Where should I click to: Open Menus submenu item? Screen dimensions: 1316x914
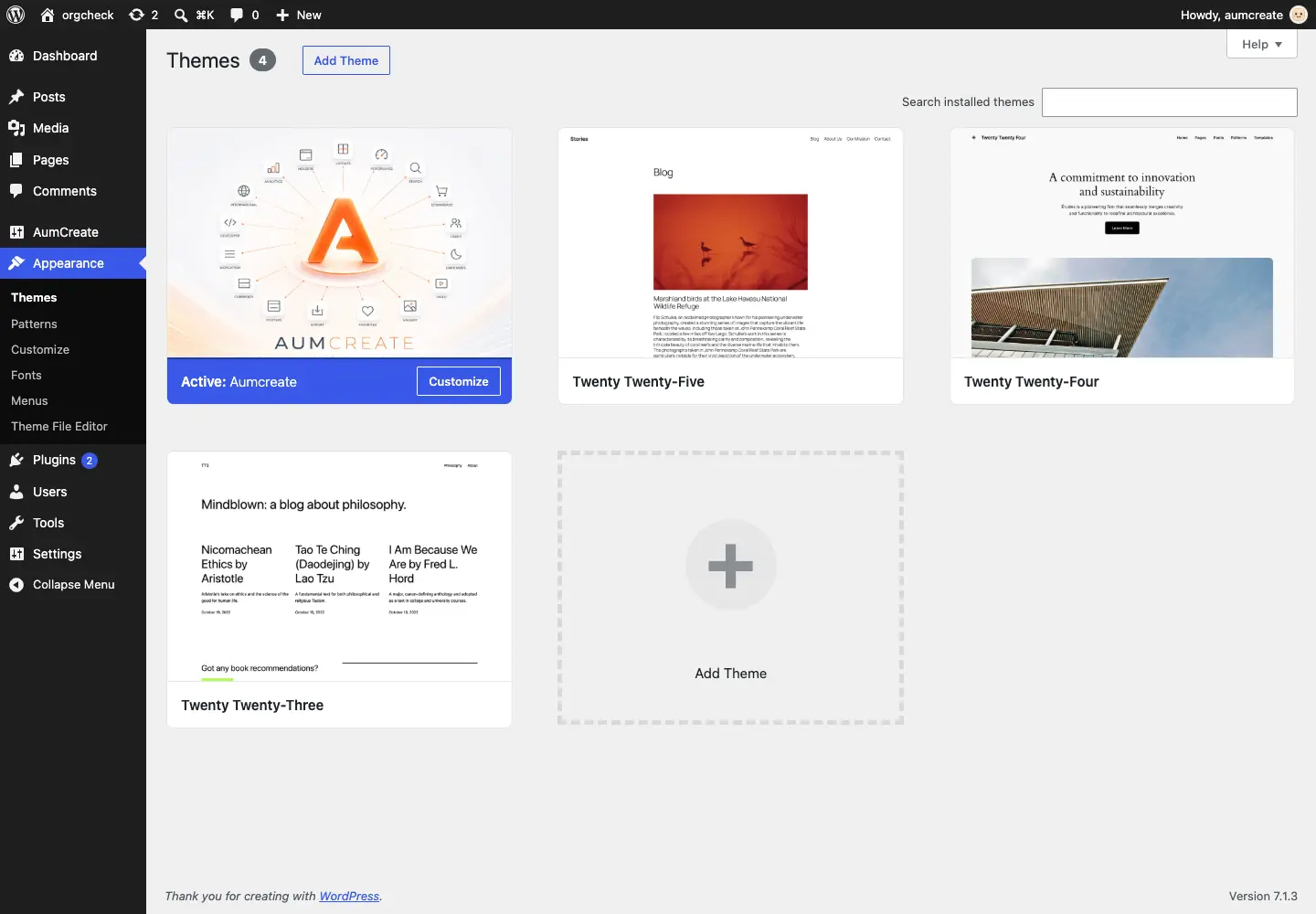(29, 400)
